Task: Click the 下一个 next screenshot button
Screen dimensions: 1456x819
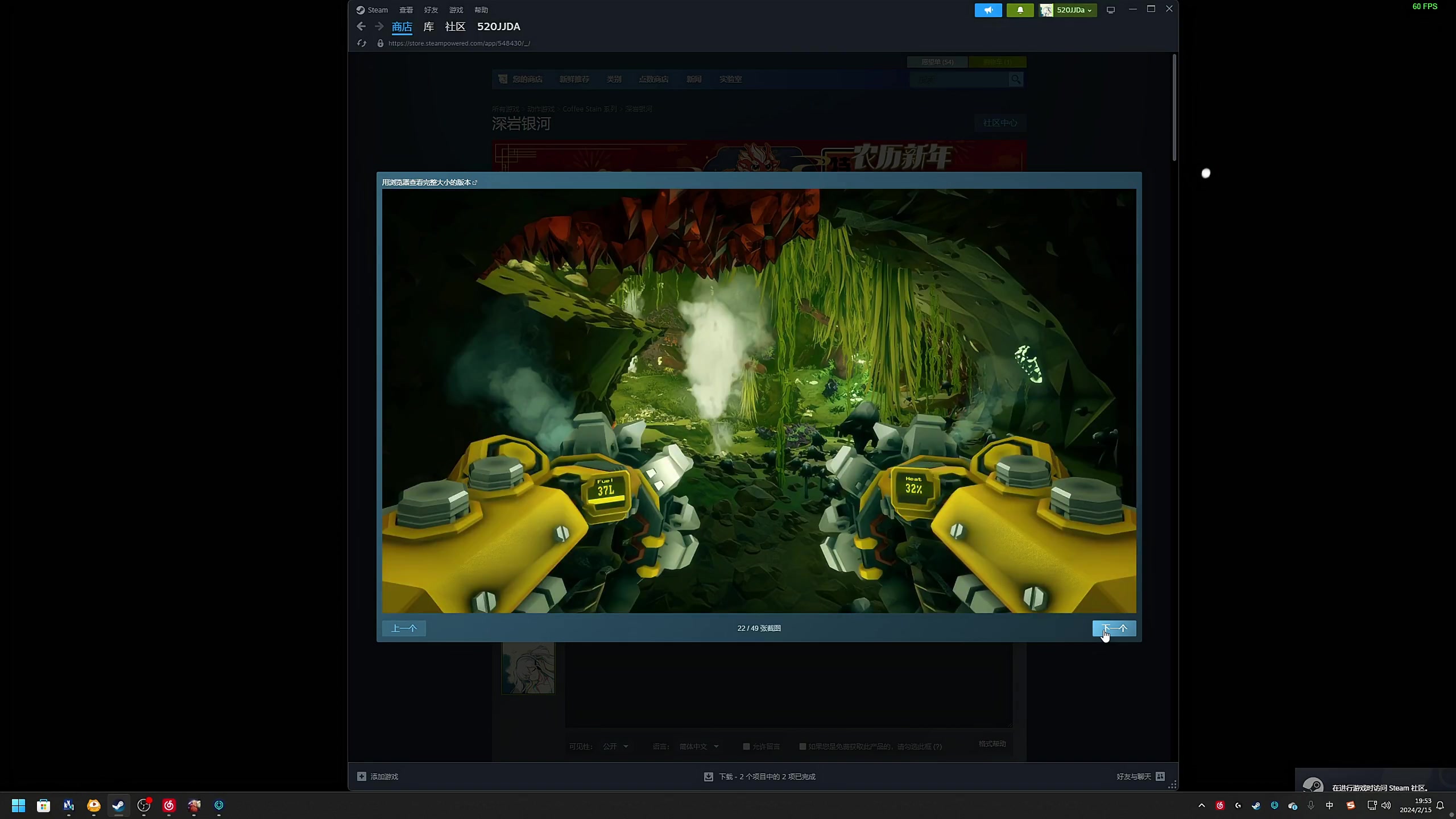Action: (x=1114, y=628)
